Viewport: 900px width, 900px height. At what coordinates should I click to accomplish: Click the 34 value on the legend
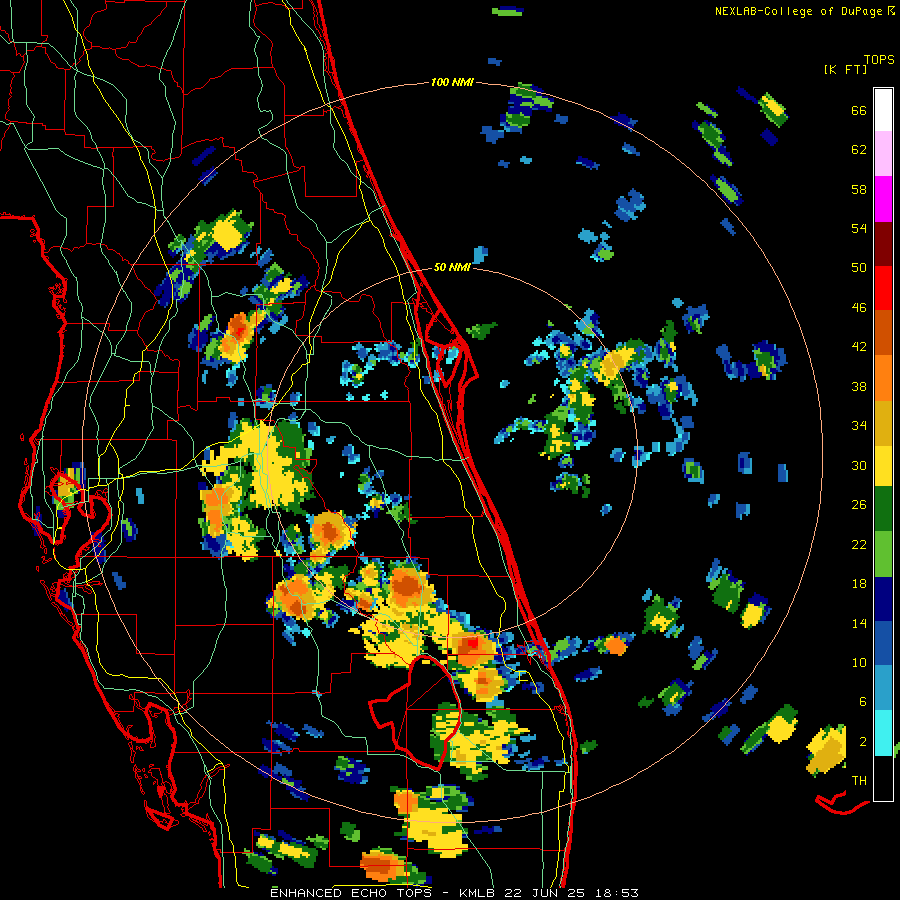pyautogui.click(x=859, y=425)
